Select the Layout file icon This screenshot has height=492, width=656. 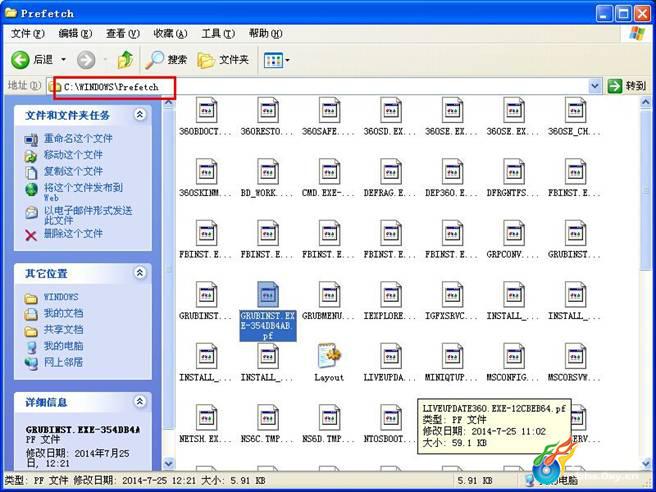click(329, 356)
